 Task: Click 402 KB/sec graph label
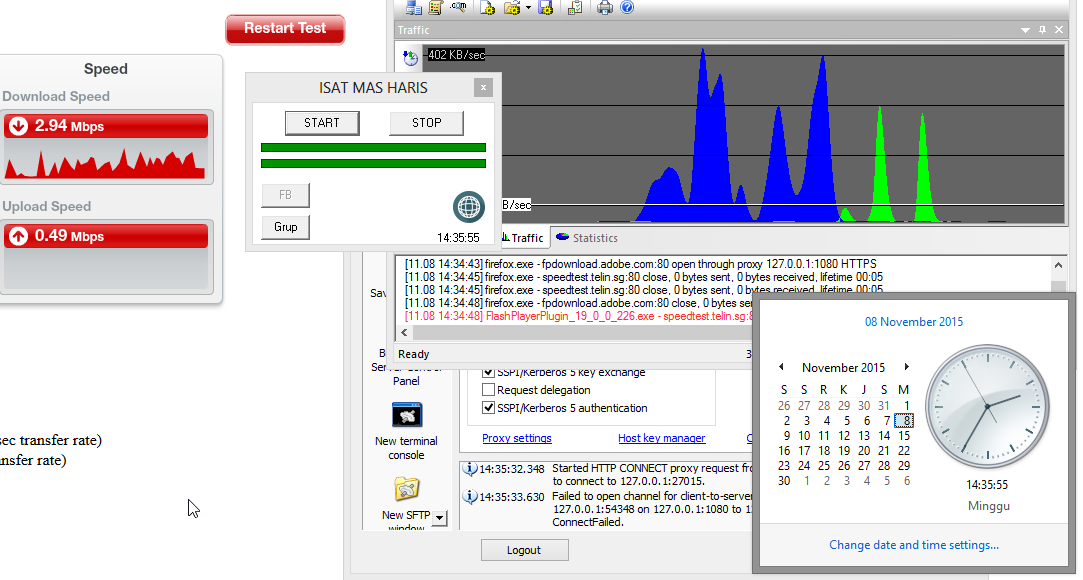pyautogui.click(x=456, y=55)
